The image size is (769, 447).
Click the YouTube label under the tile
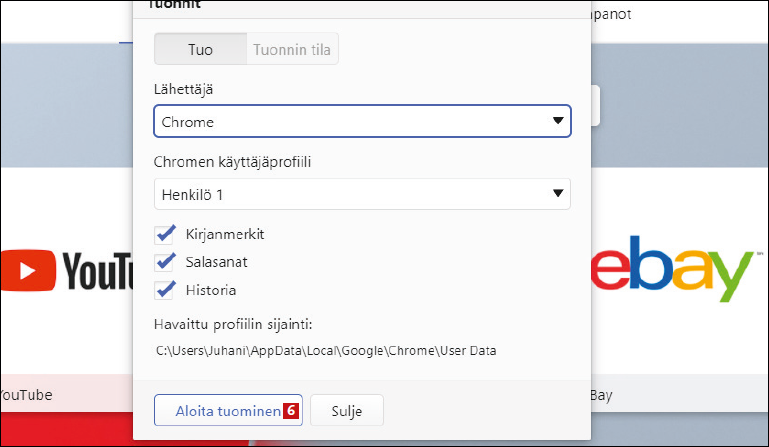click(26, 394)
